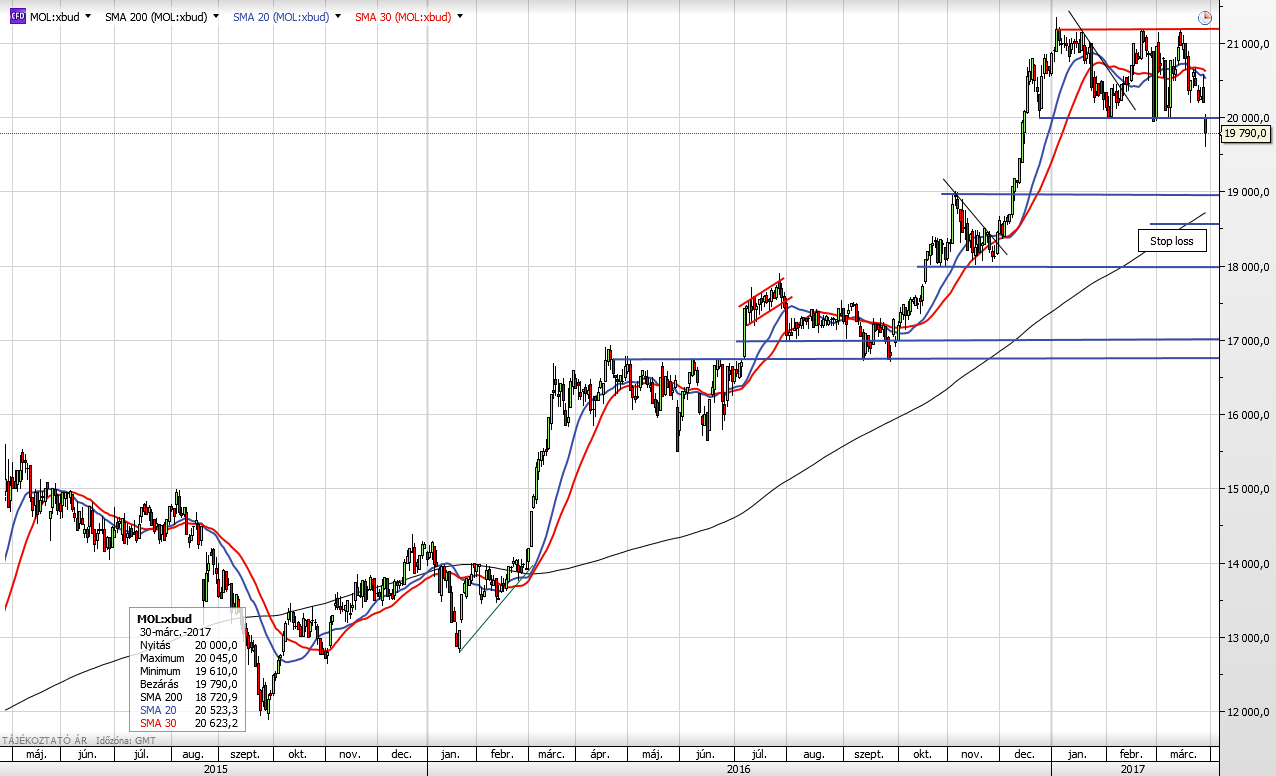The width and height of the screenshot is (1276, 776).
Task: Click the 17 000,0 price axis label
Action: (1246, 341)
